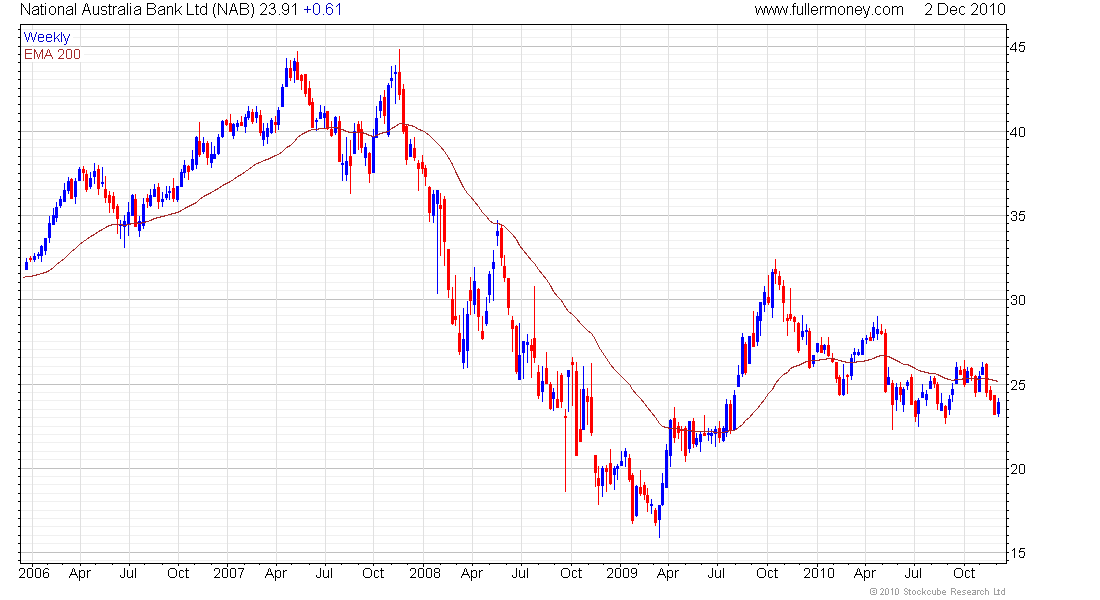Image resolution: width=1100 pixels, height=600 pixels.
Task: Select the 23.91 last price value
Action: tap(279, 10)
